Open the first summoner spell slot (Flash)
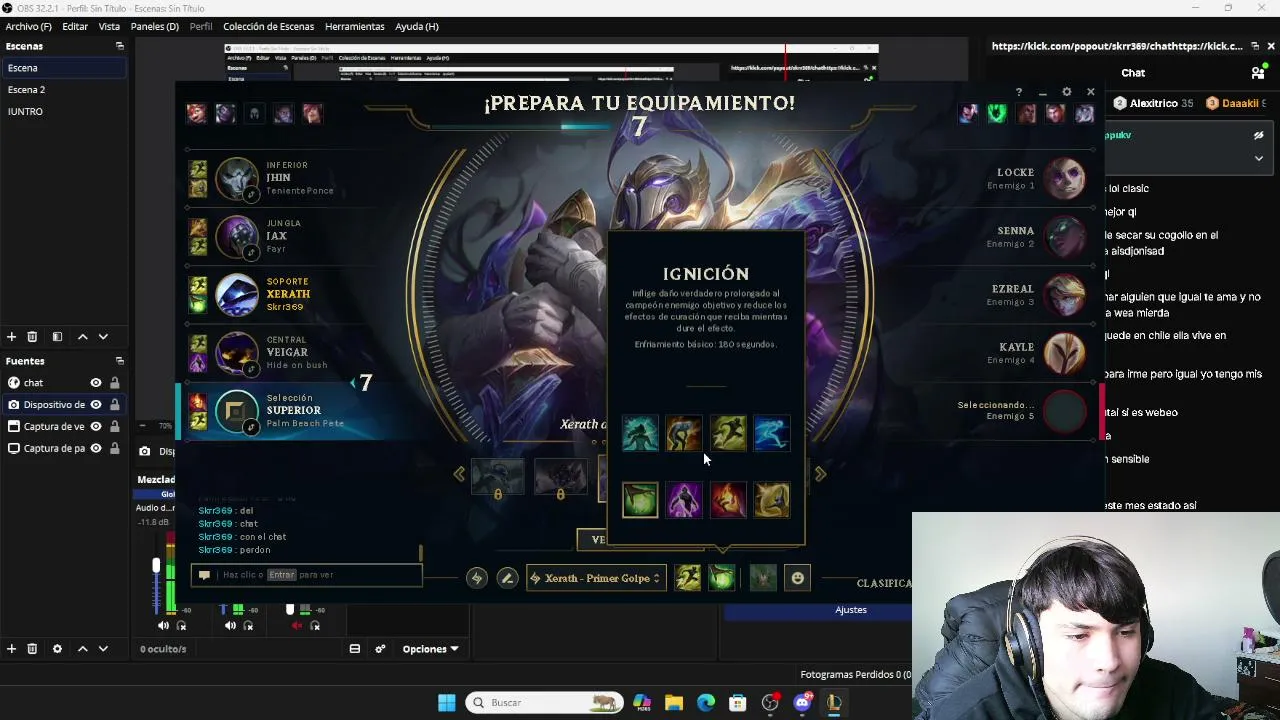This screenshot has height=720, width=1280. 687,578
